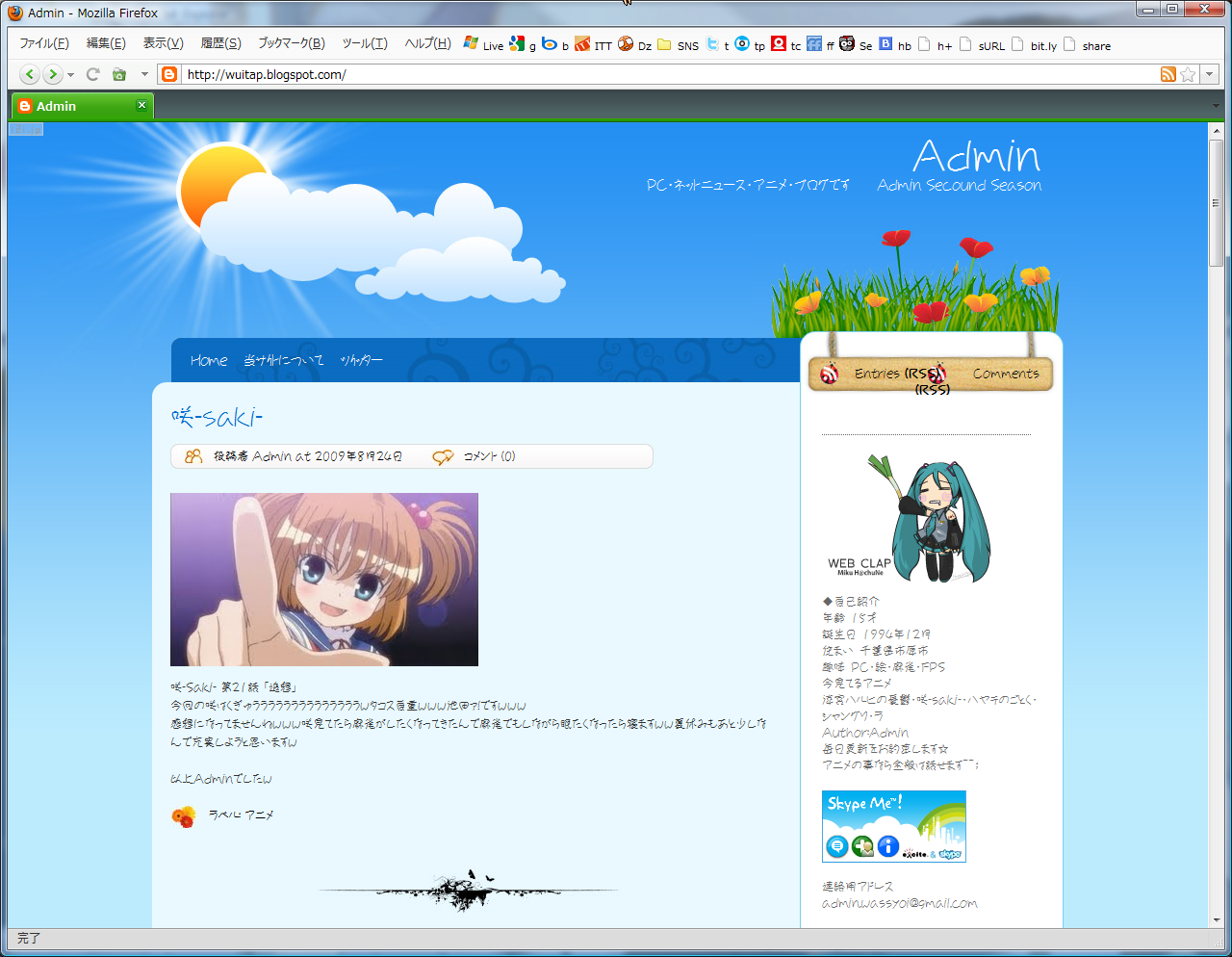This screenshot has width=1232, height=957.
Task: Open the dropdown arrow beside the home icon
Action: [x=144, y=74]
